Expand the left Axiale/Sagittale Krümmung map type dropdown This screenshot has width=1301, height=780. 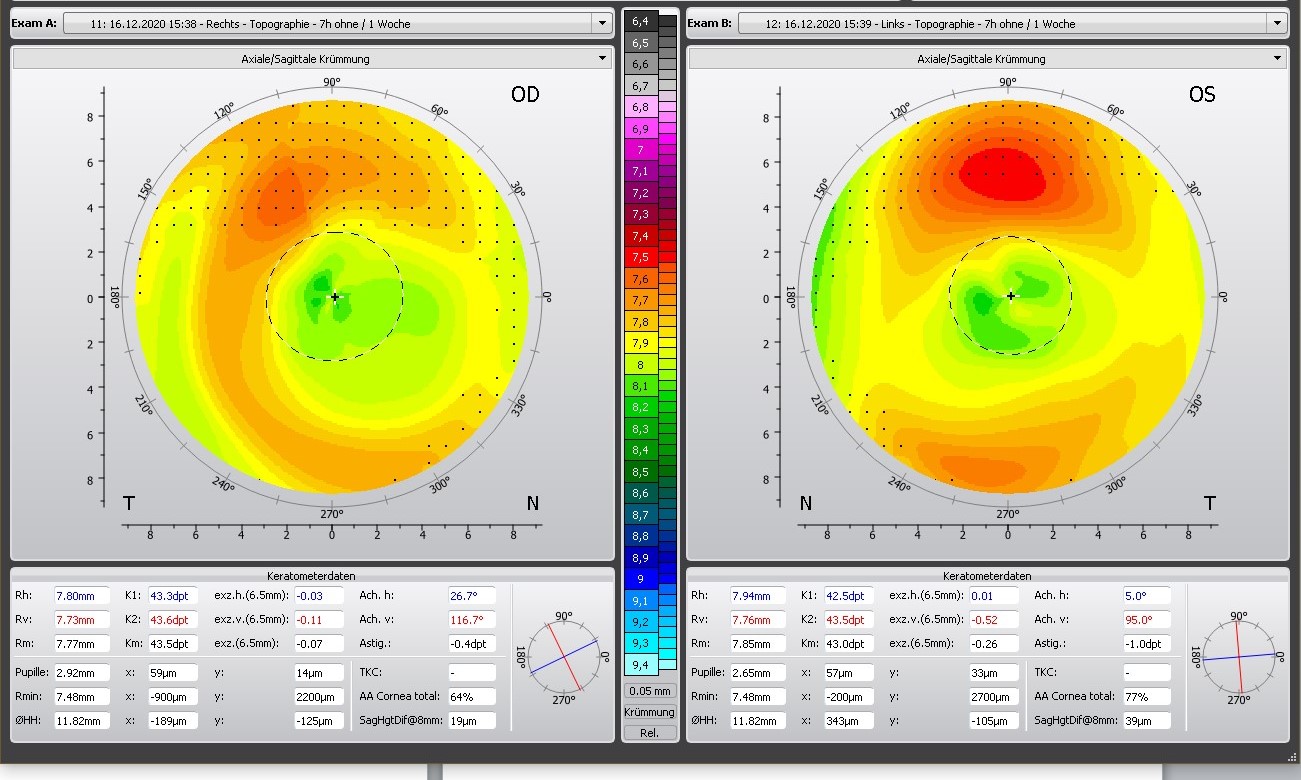point(601,59)
